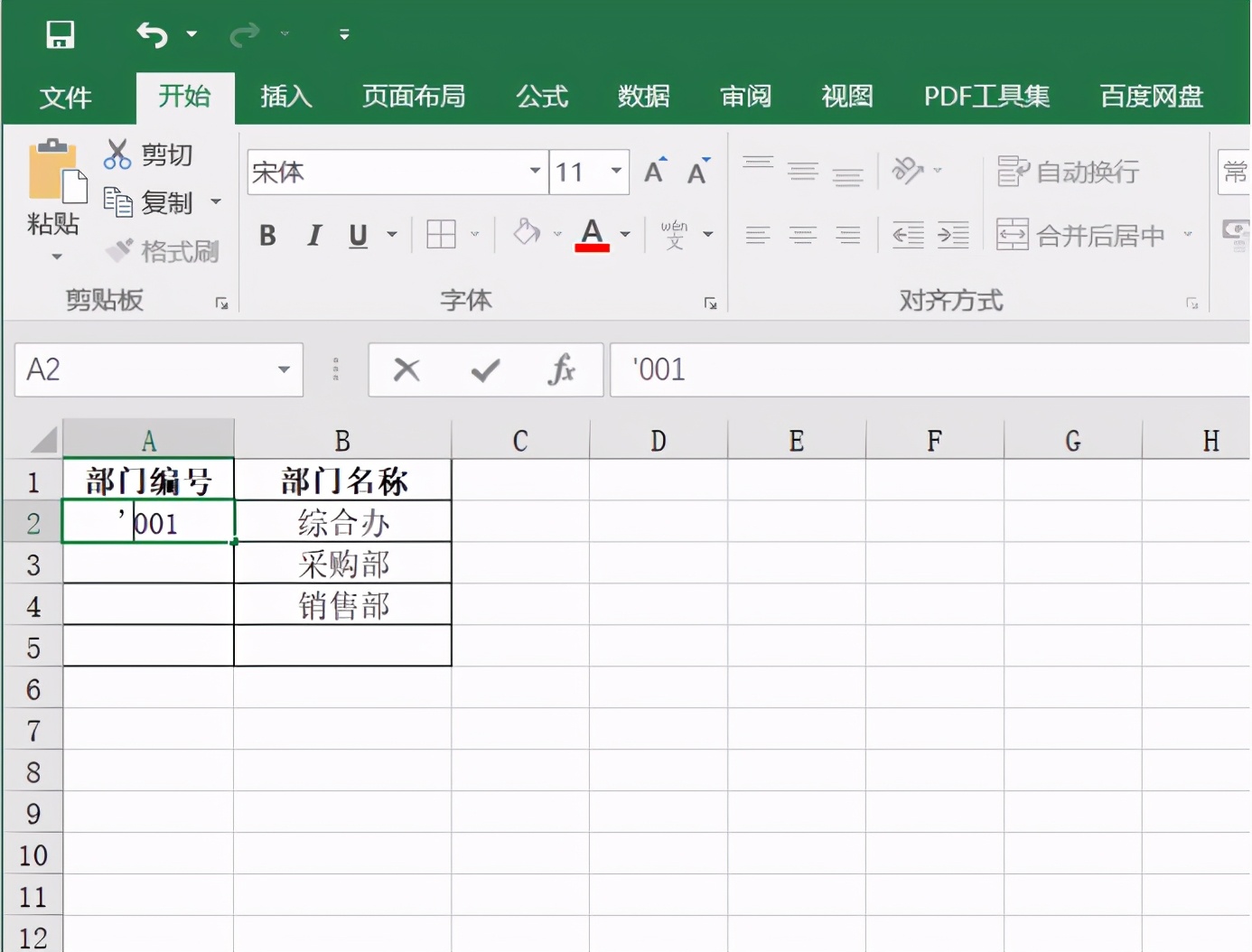The width and height of the screenshot is (1252, 952).
Task: Apply underline using the U icon
Action: 358,235
